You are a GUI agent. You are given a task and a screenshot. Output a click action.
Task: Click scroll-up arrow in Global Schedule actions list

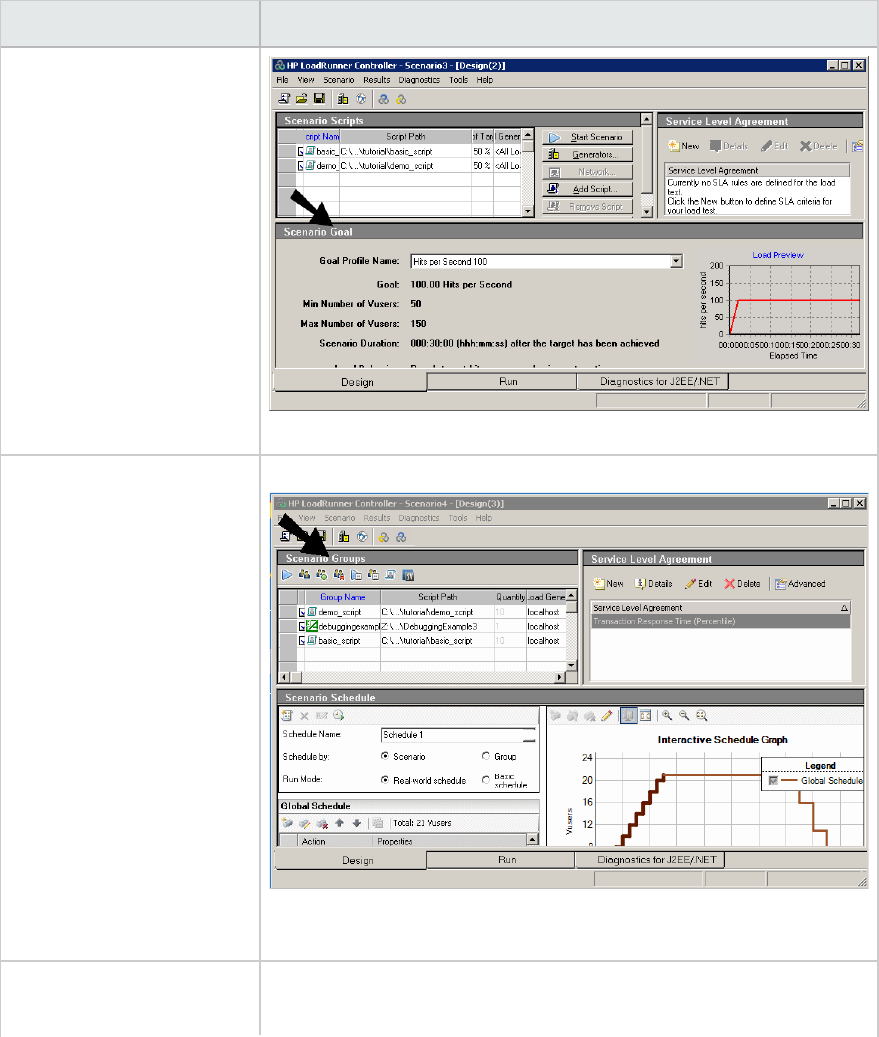tap(532, 840)
